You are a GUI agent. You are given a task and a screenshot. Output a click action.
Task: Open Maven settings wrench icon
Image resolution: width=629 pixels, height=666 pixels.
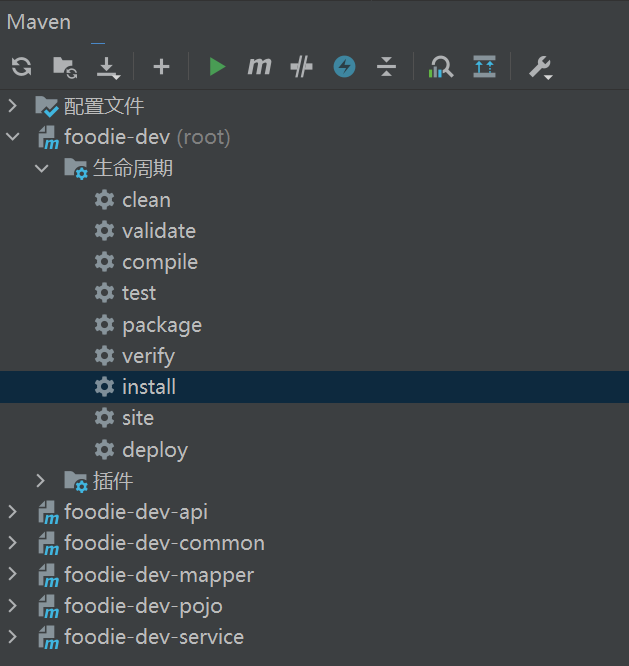[540, 67]
